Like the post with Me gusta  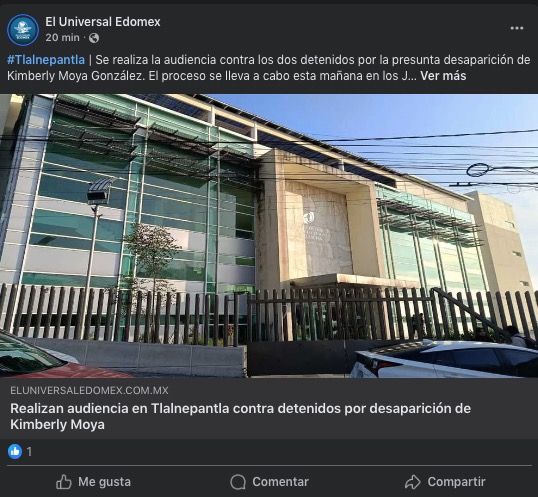[93, 482]
